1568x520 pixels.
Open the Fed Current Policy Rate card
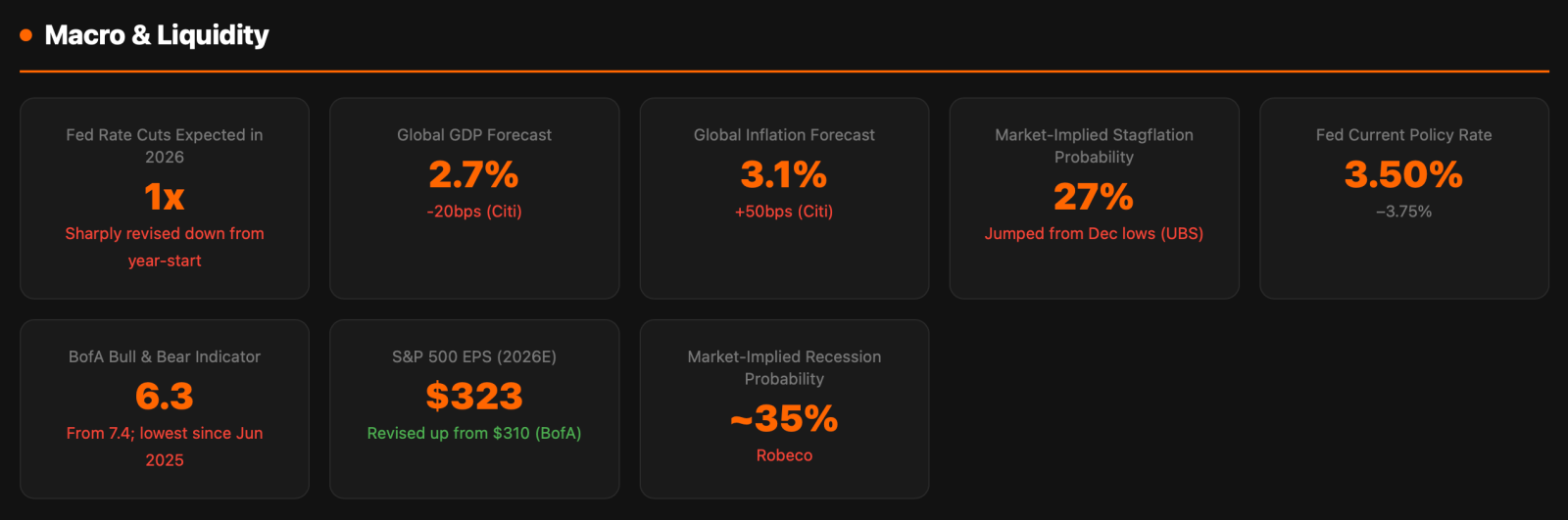(1404, 198)
